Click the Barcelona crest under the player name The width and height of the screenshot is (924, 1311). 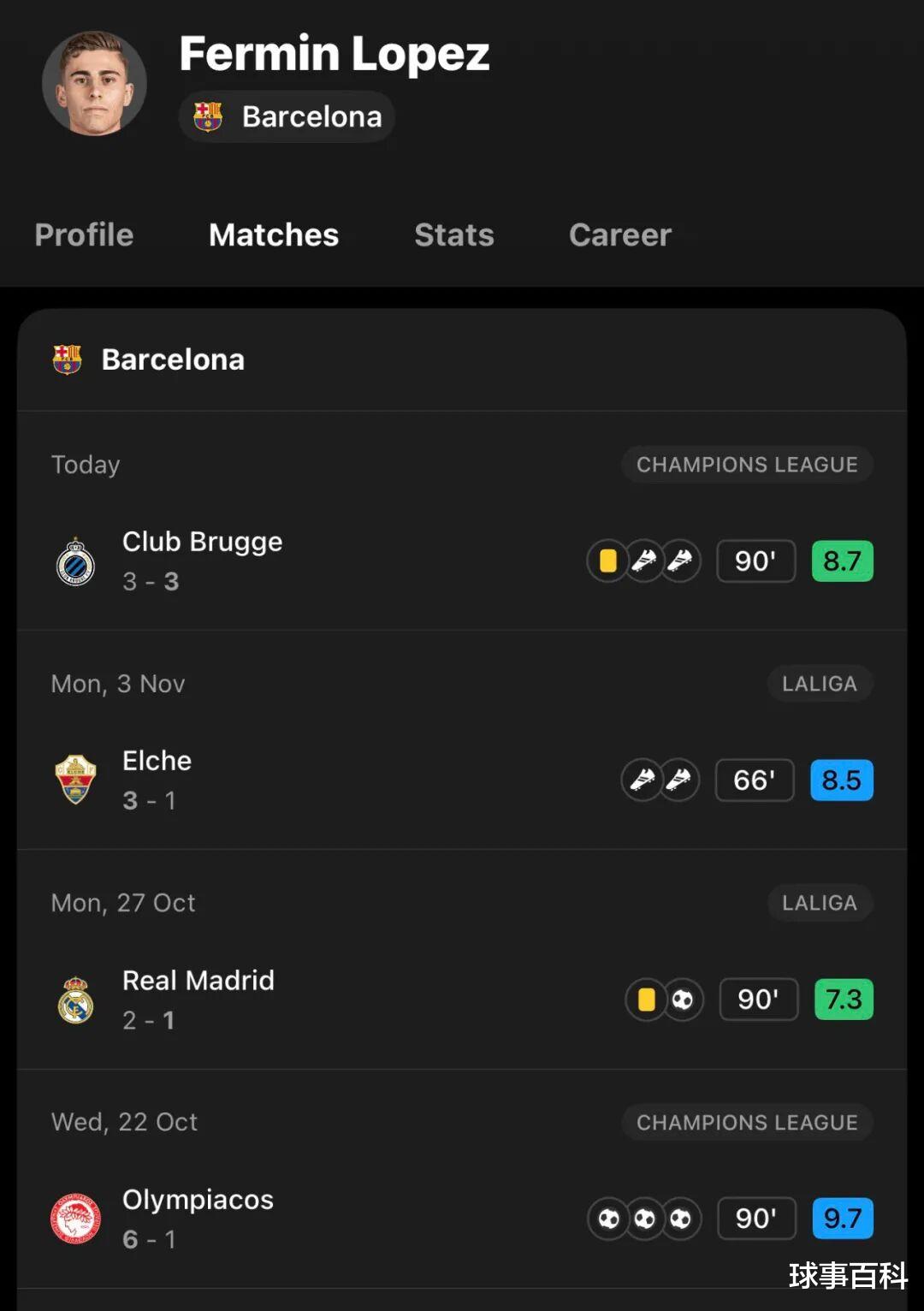208,116
